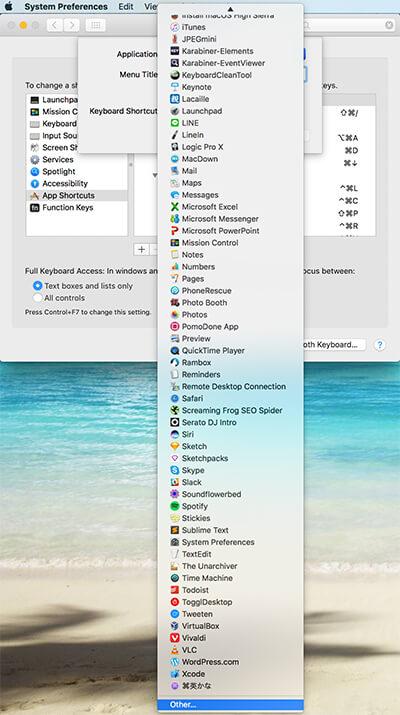This screenshot has height=715, width=400.
Task: Click the Rambox app icon
Action: coord(174,363)
